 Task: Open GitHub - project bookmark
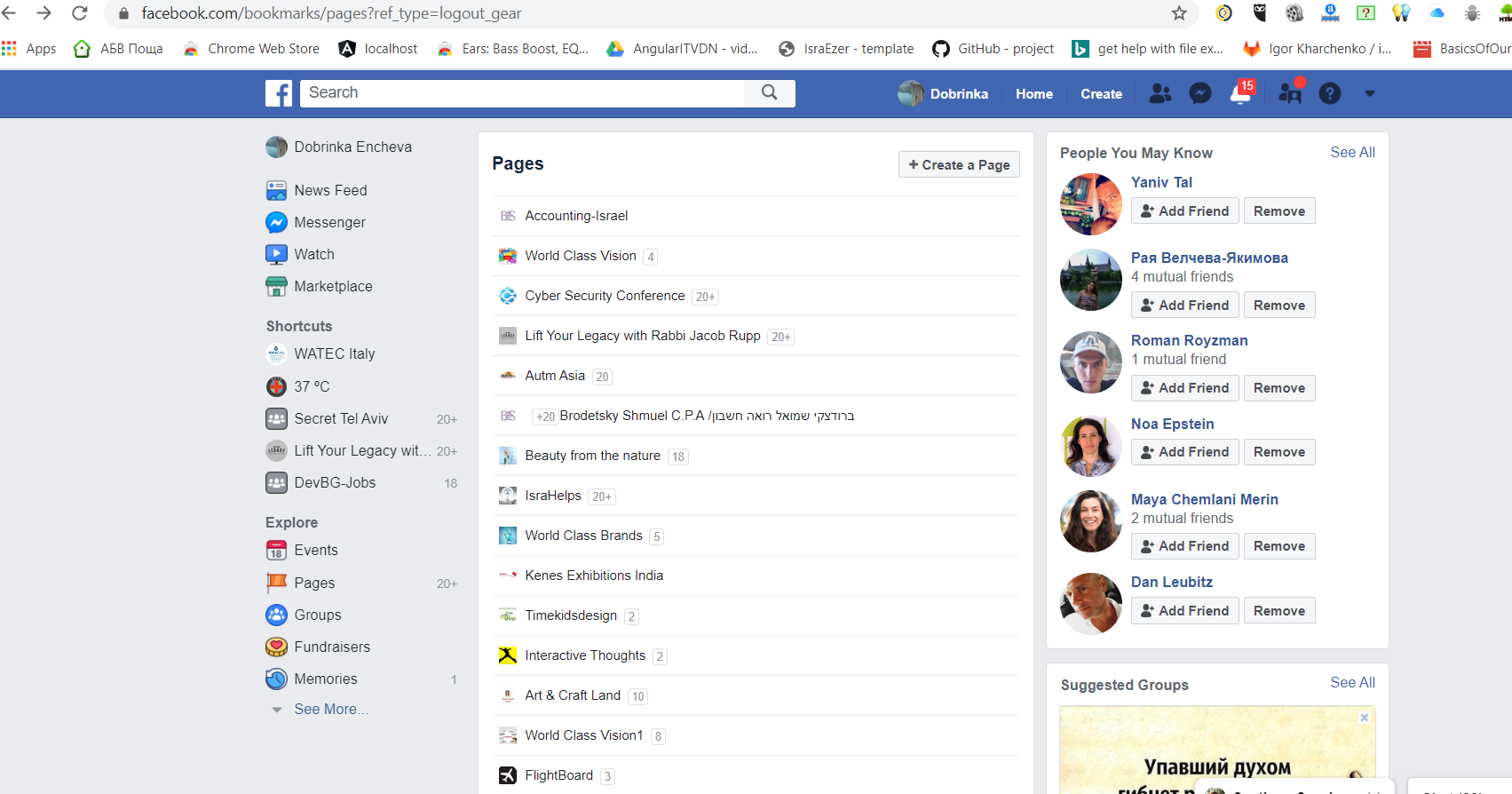click(x=993, y=49)
